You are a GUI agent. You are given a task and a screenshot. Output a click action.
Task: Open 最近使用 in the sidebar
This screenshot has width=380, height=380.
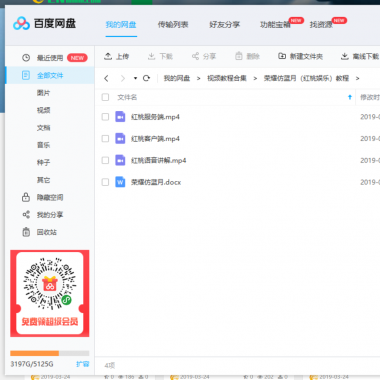click(x=50, y=58)
